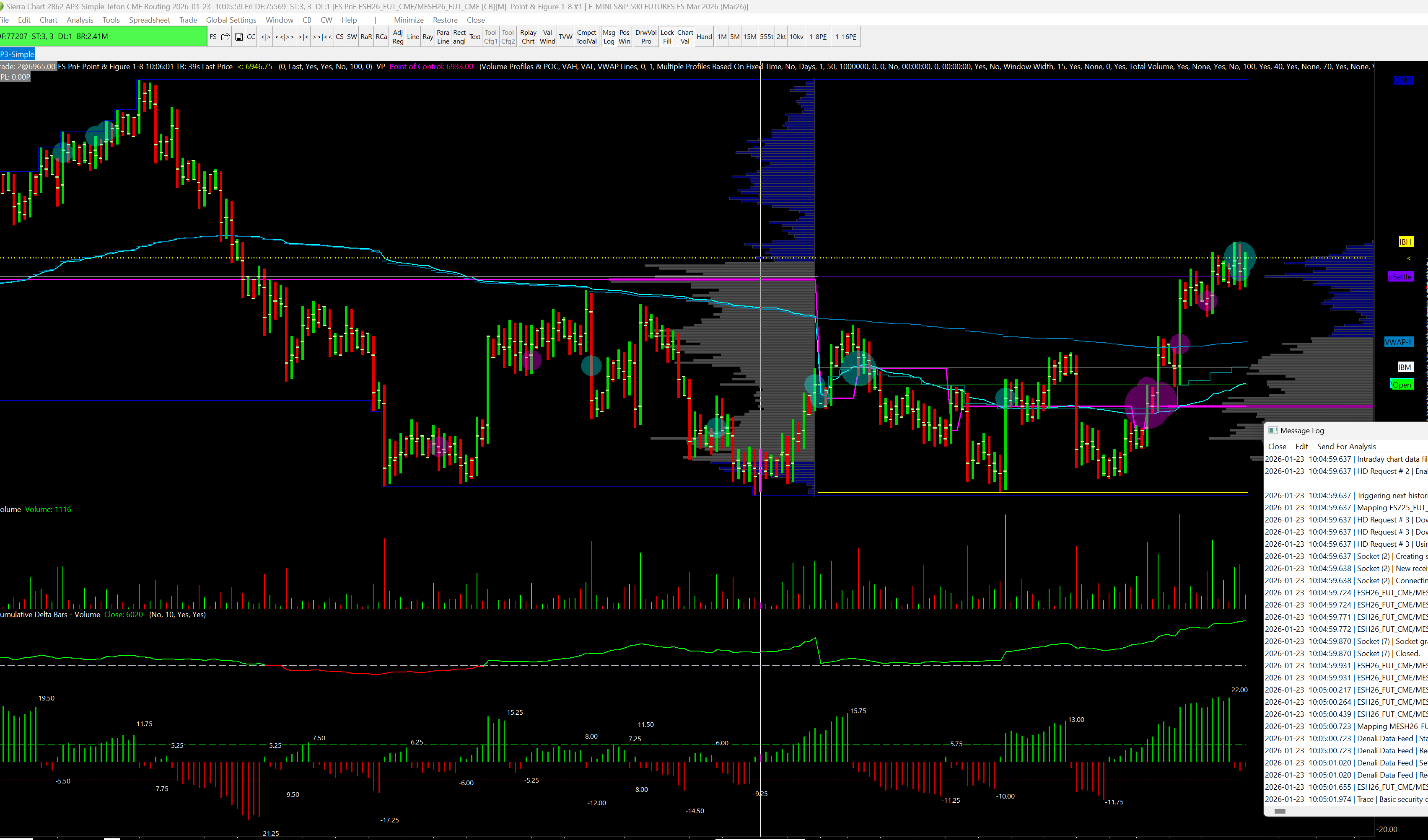Open the Analysis menu
Viewport: 1428px width, 840px height.
click(80, 20)
